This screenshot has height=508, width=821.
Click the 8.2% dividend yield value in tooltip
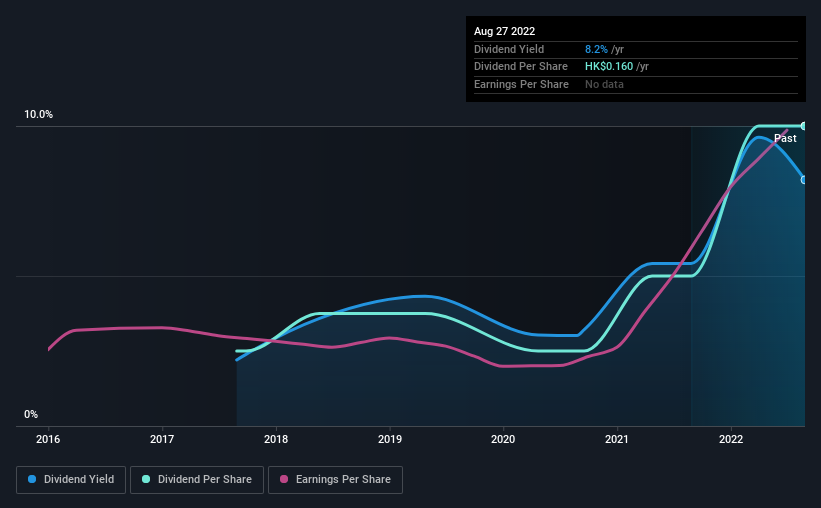click(x=596, y=49)
